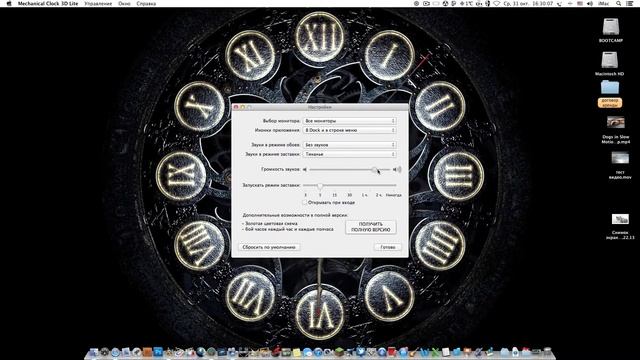
Task: Select the Dogs in Slow Motion mp4 file
Action: tap(616, 122)
